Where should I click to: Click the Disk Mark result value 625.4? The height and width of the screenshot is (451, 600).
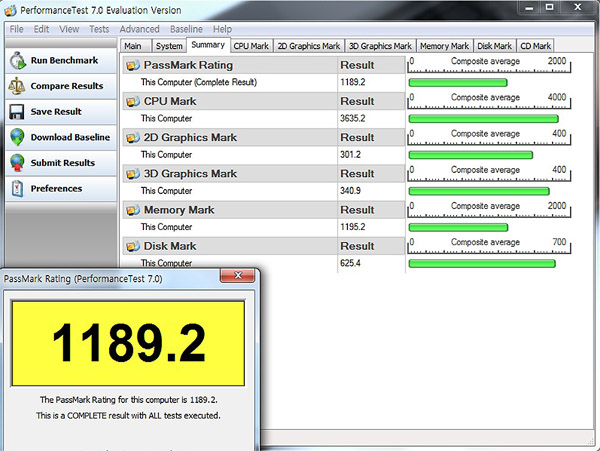coord(351,263)
